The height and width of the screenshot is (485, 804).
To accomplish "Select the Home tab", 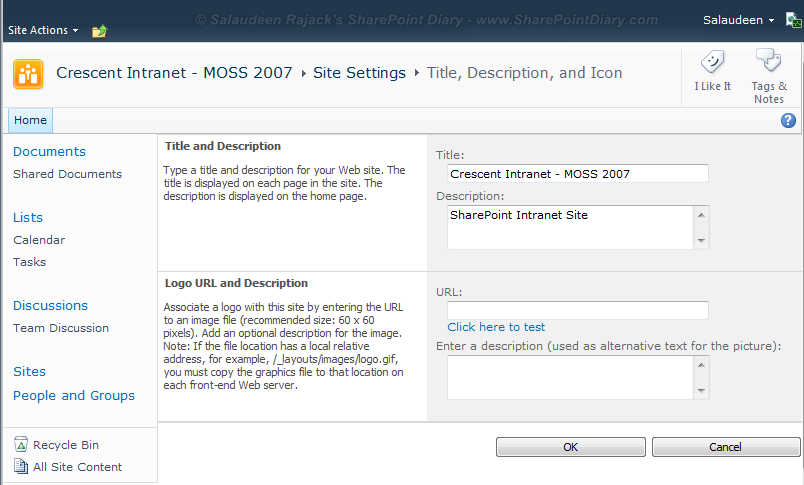I will click(x=30, y=120).
